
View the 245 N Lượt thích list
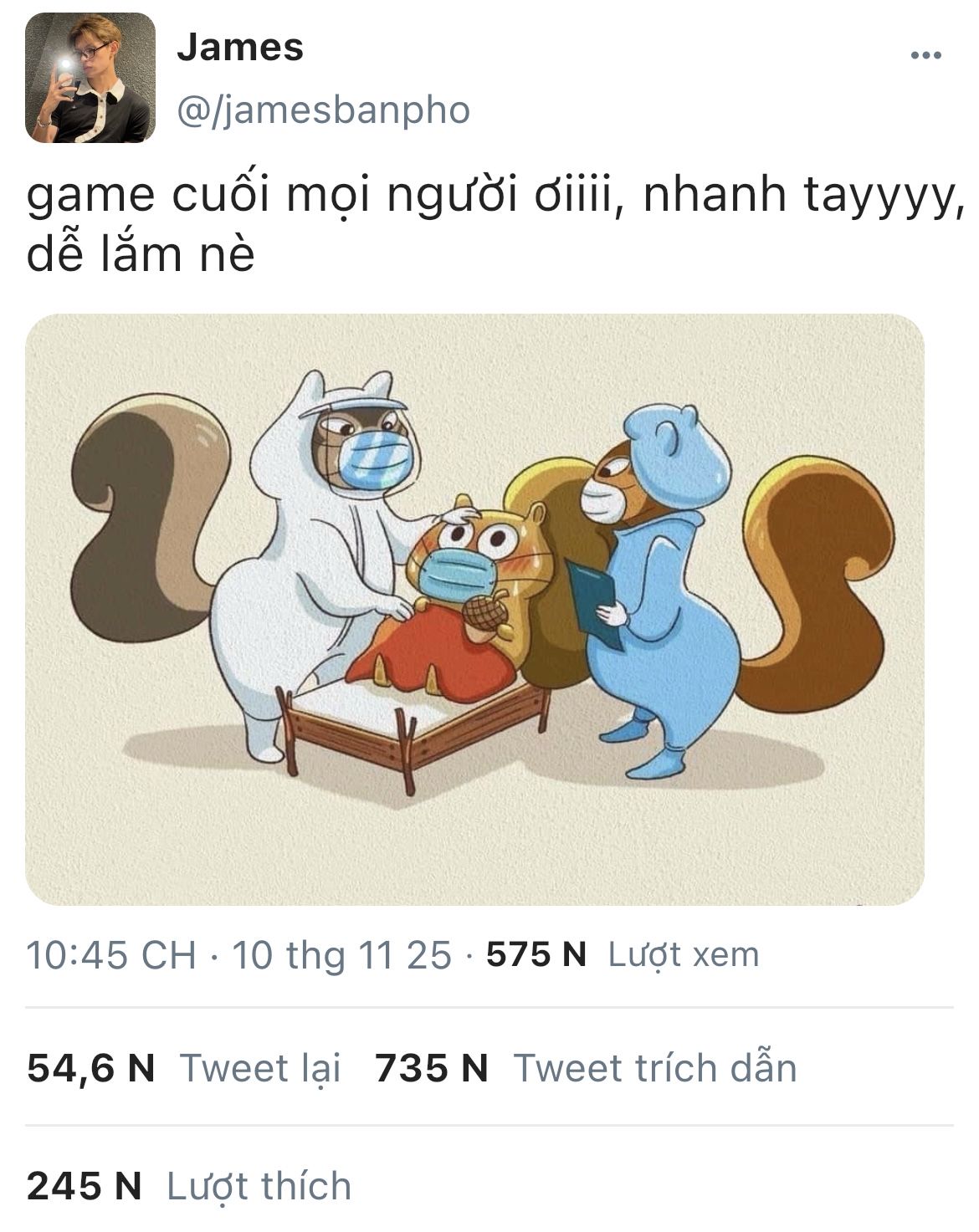(x=189, y=1186)
